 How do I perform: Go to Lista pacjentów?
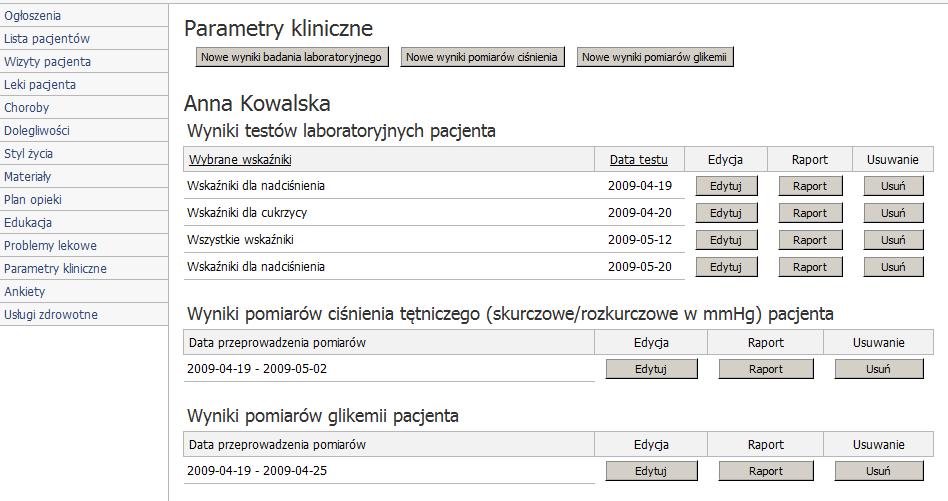47,39
